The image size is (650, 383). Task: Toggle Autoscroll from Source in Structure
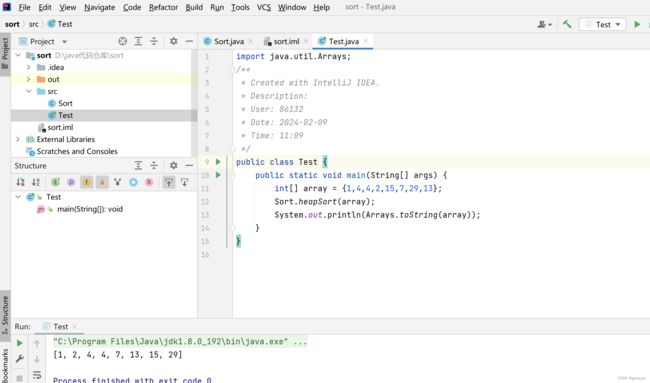(184, 182)
